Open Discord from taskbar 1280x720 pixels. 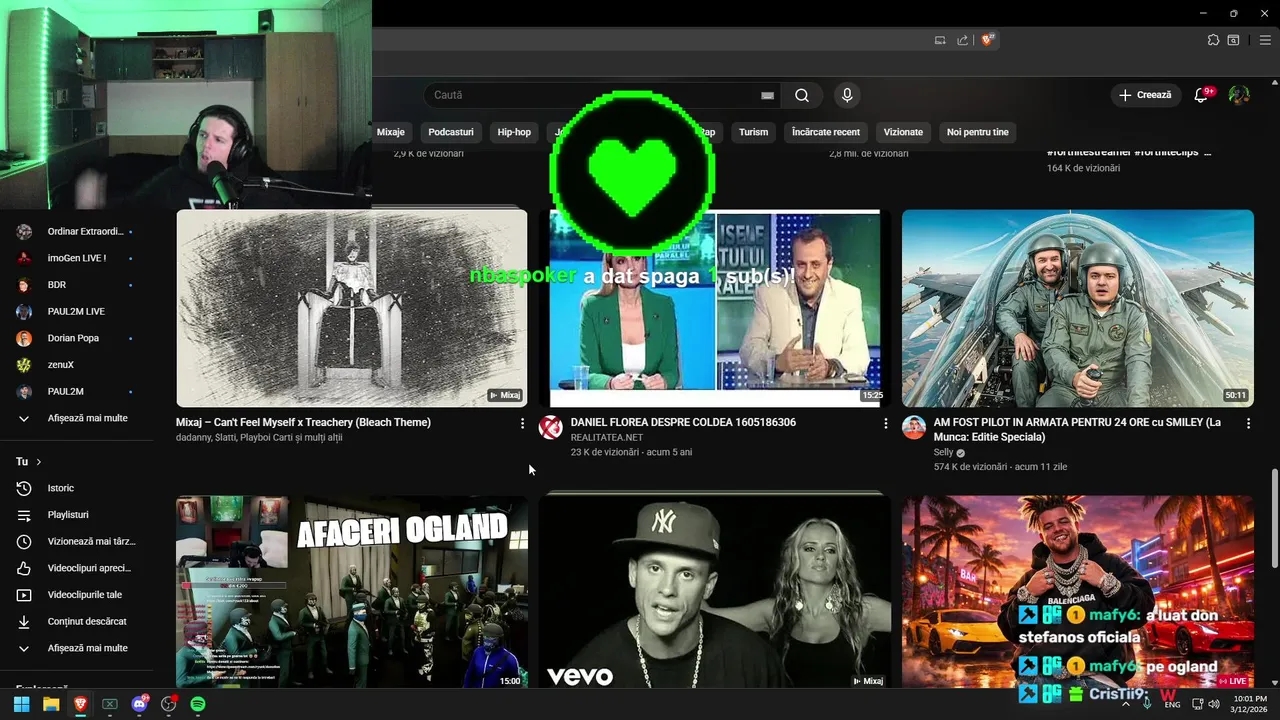click(x=140, y=704)
